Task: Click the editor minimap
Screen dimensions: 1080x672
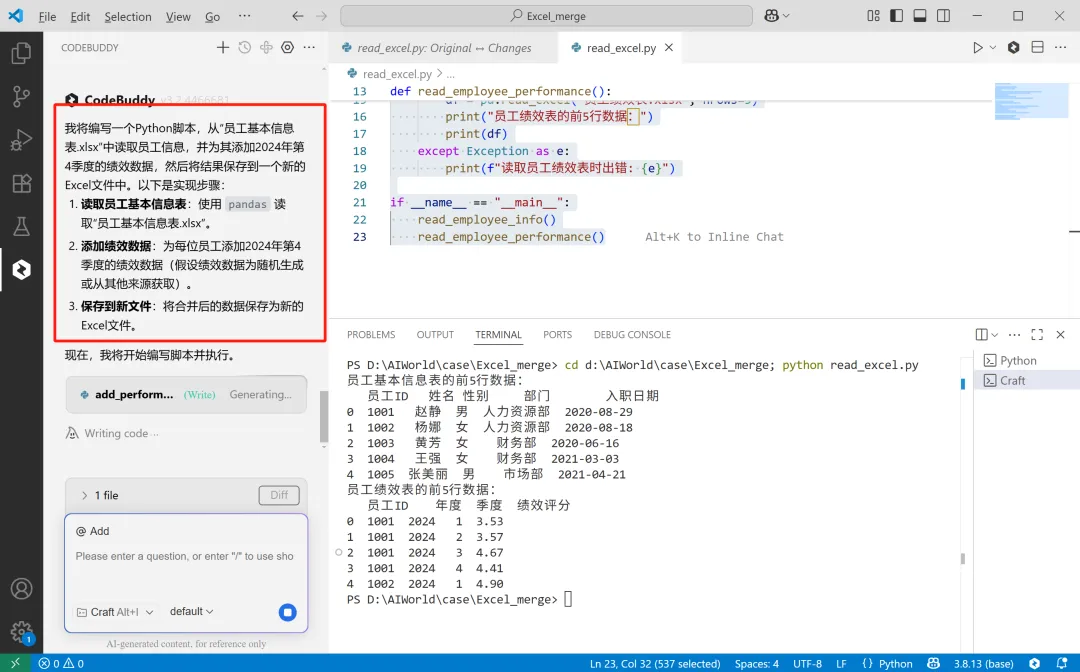Action: click(x=1031, y=101)
